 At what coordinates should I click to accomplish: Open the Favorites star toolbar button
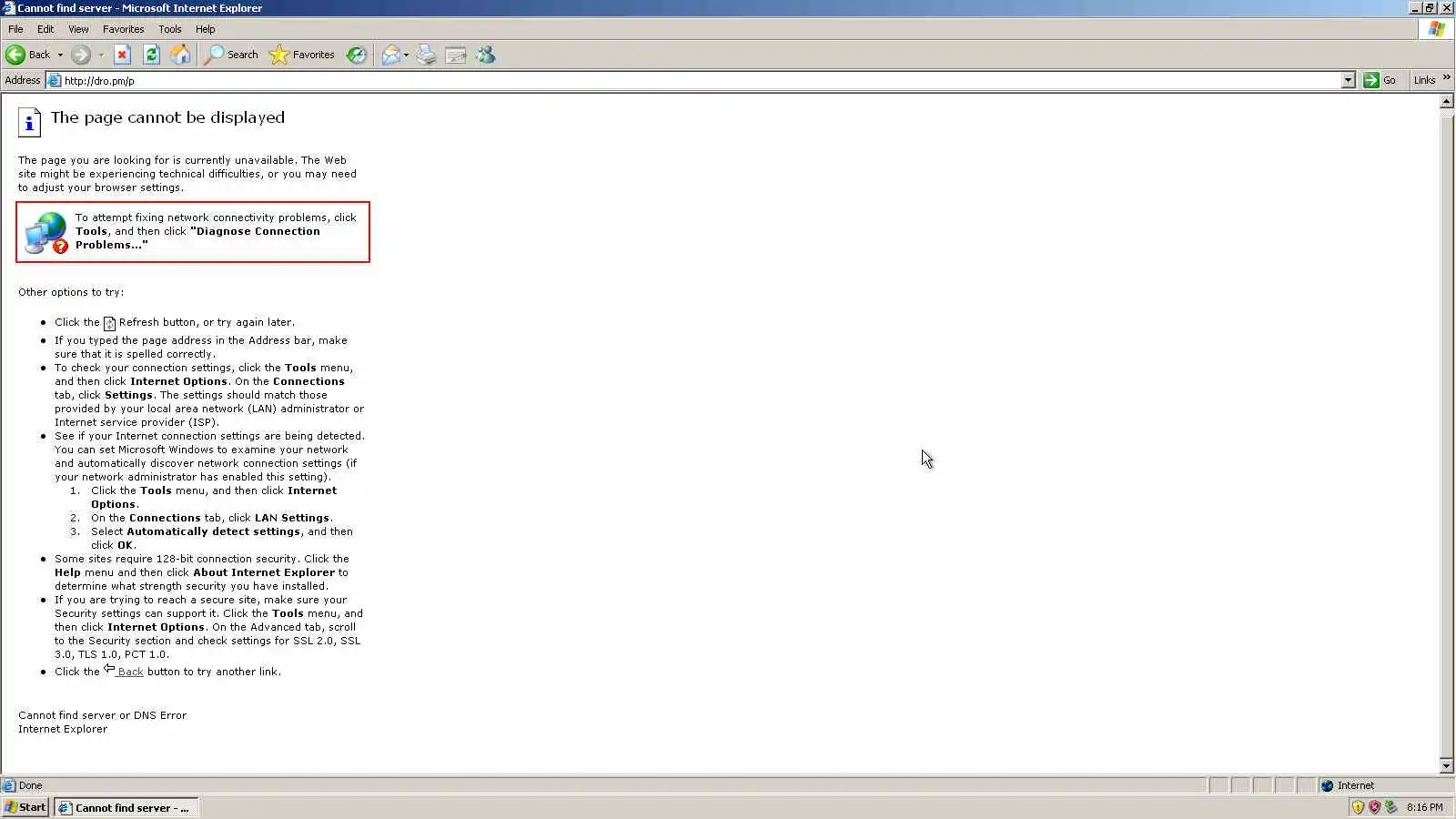[302, 55]
